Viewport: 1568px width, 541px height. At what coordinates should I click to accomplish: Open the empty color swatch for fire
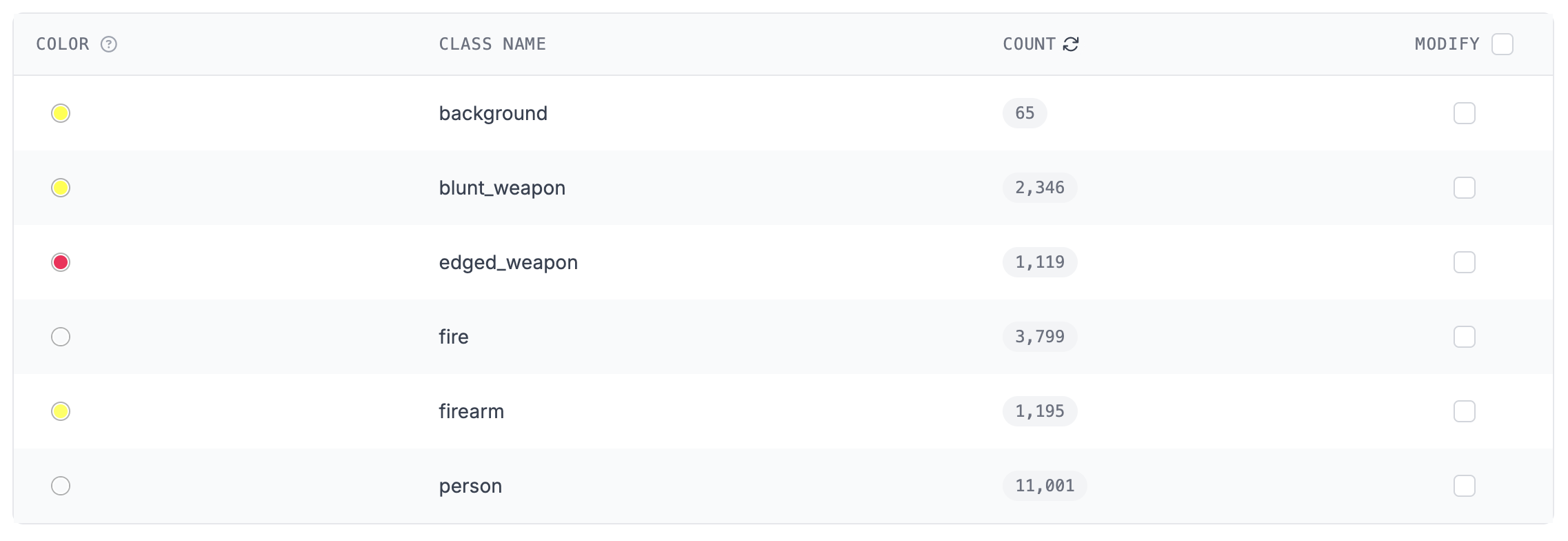click(61, 337)
